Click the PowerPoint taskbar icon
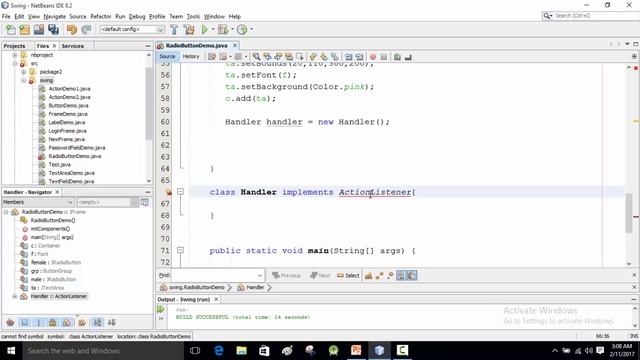640x360 pixels. click(356, 350)
